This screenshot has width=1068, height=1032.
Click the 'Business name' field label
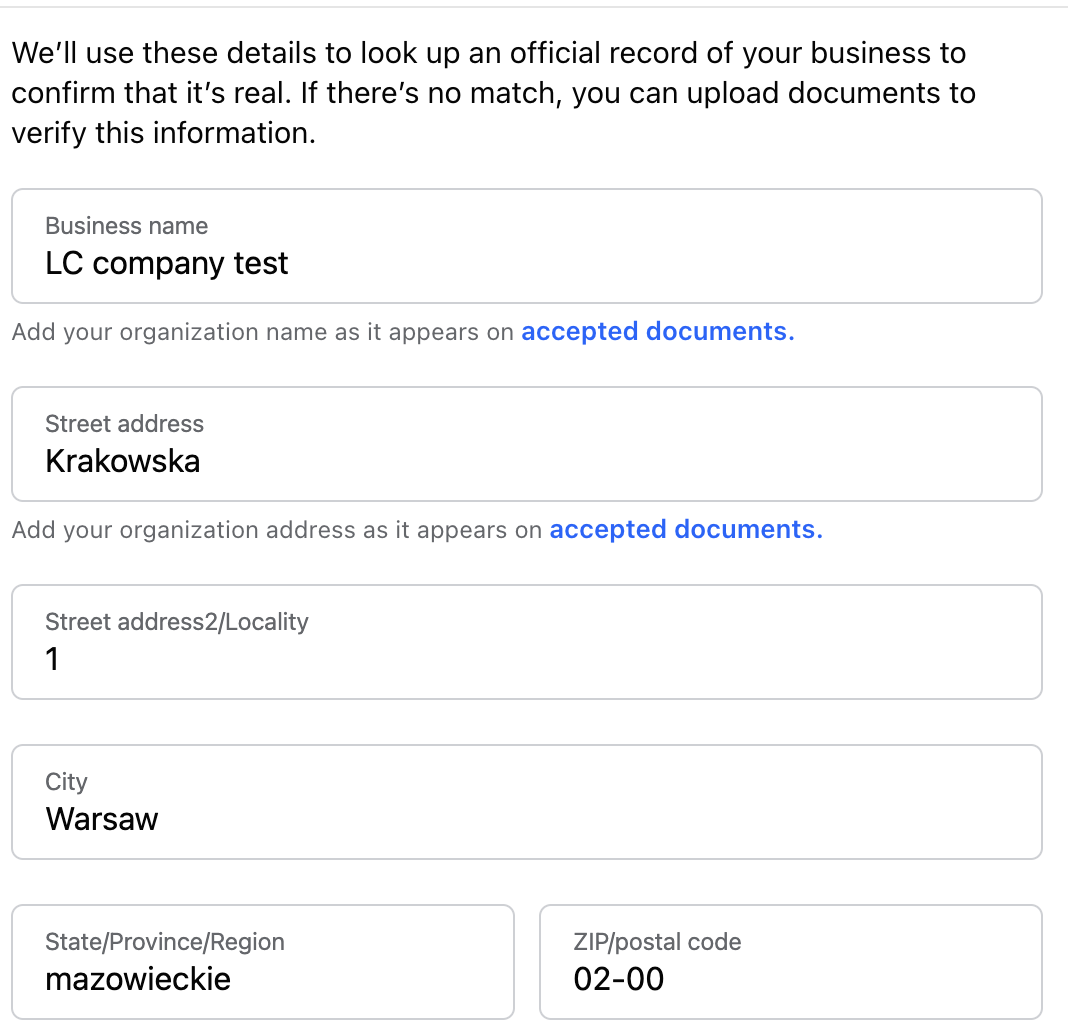127,226
